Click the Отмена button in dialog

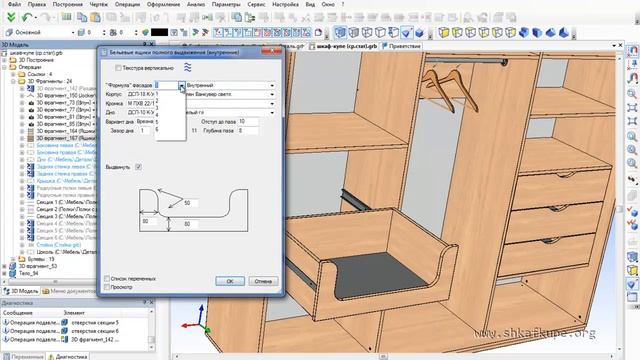[x=263, y=281]
